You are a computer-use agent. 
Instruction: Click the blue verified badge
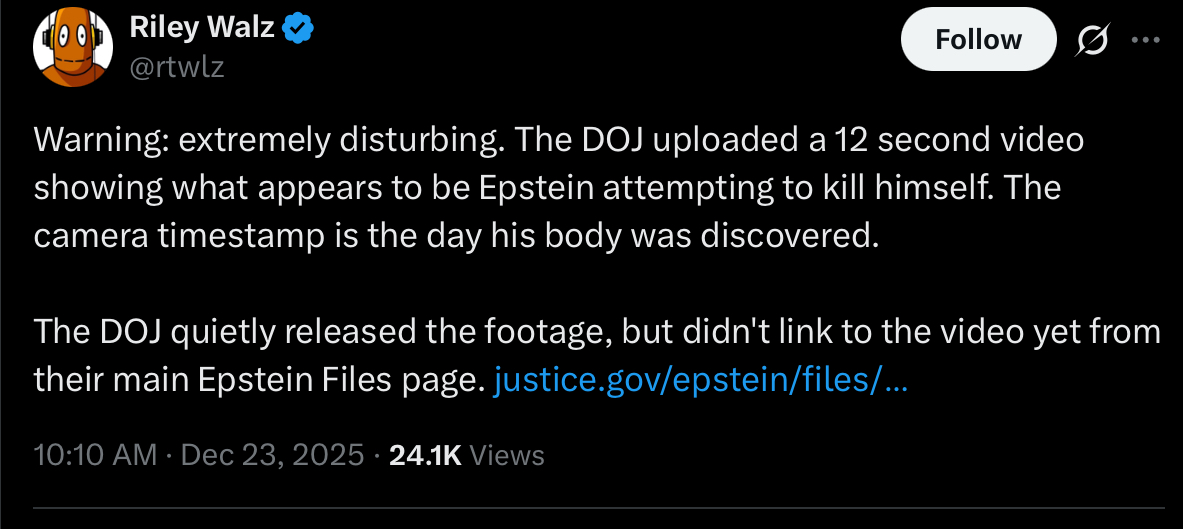(297, 28)
